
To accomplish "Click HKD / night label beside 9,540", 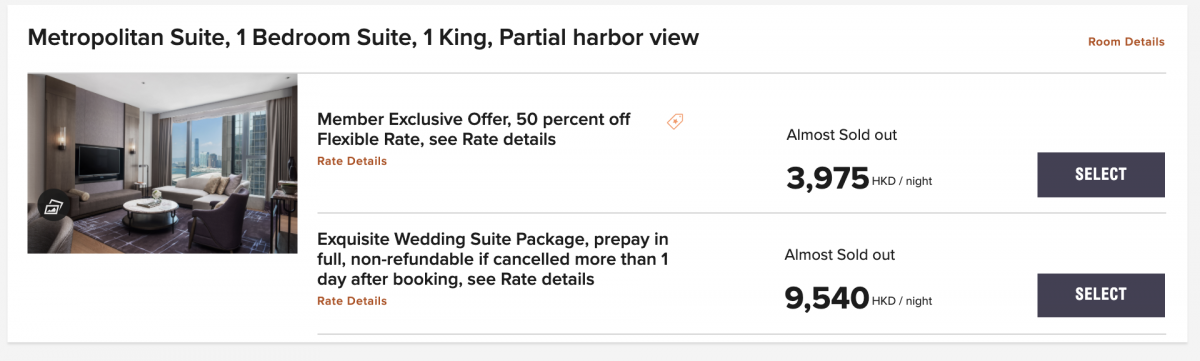I will pos(903,300).
